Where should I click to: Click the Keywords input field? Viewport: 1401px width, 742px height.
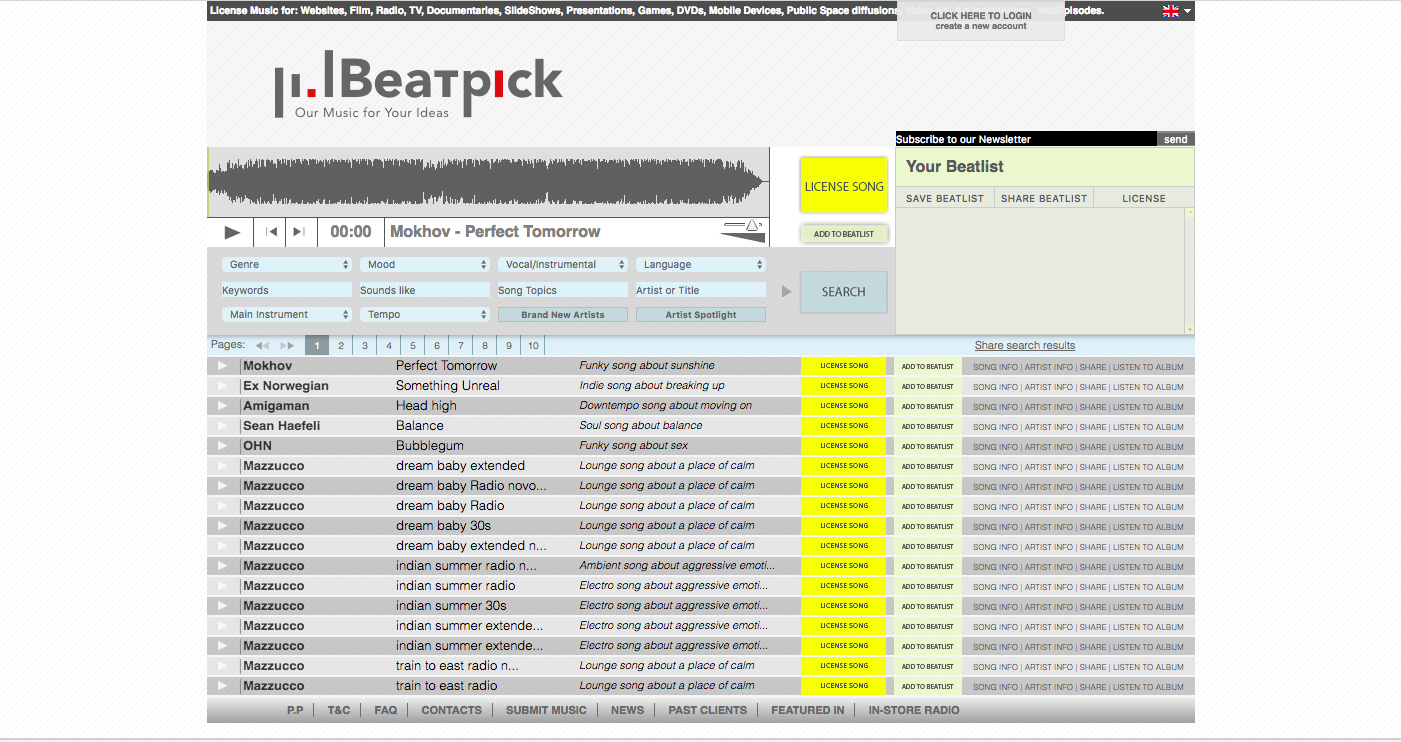(x=286, y=290)
